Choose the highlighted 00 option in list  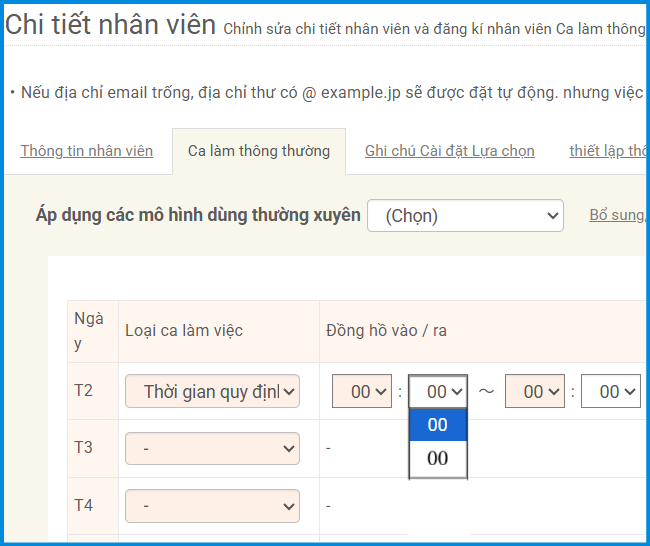click(438, 425)
